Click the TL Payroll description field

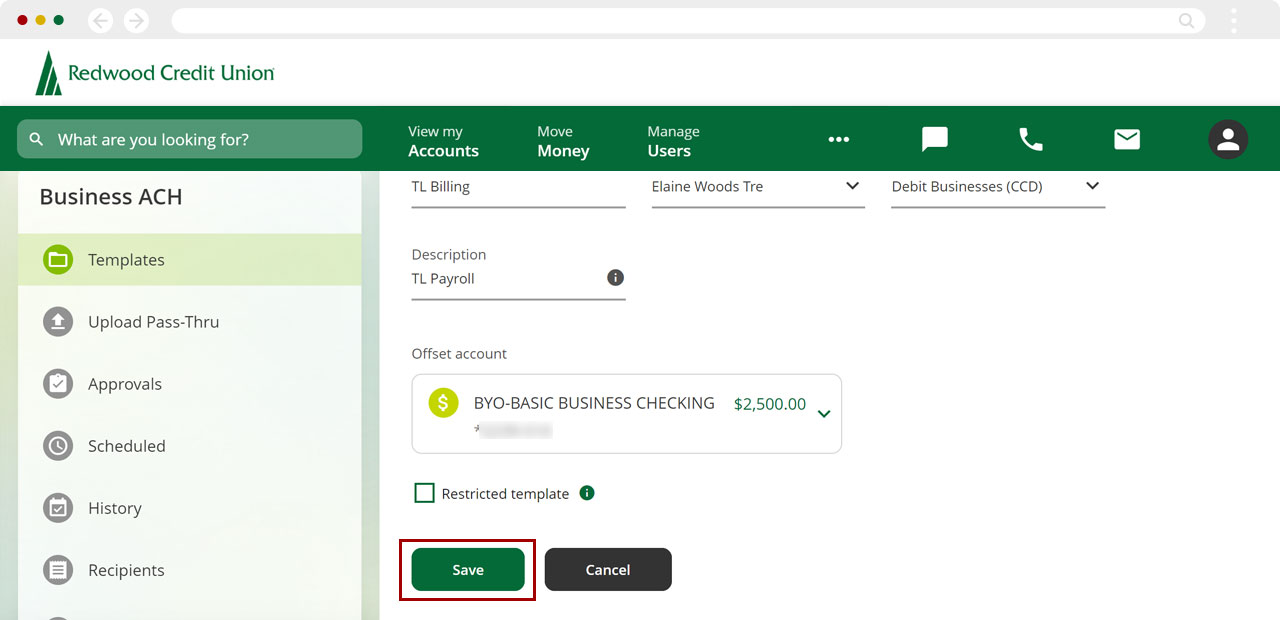click(x=518, y=279)
